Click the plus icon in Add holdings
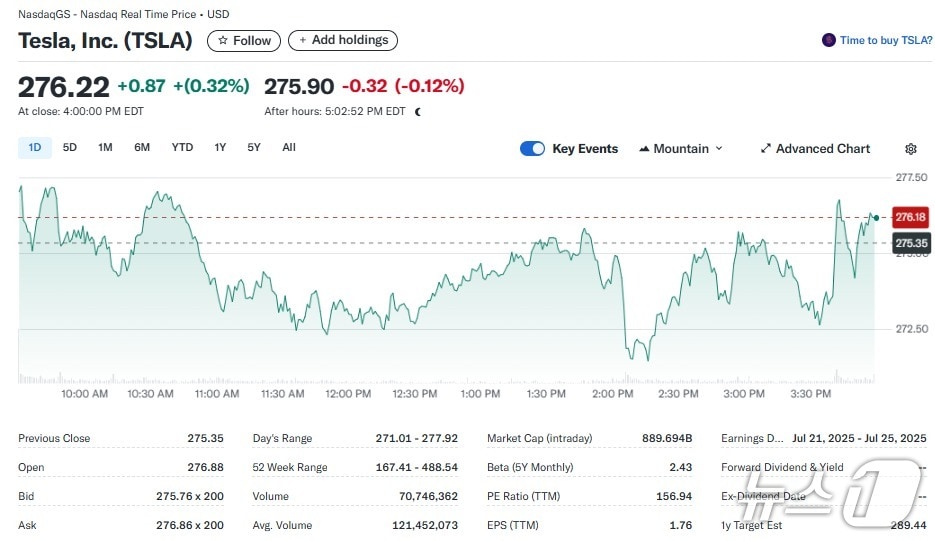The height and width of the screenshot is (541, 935). coord(302,40)
